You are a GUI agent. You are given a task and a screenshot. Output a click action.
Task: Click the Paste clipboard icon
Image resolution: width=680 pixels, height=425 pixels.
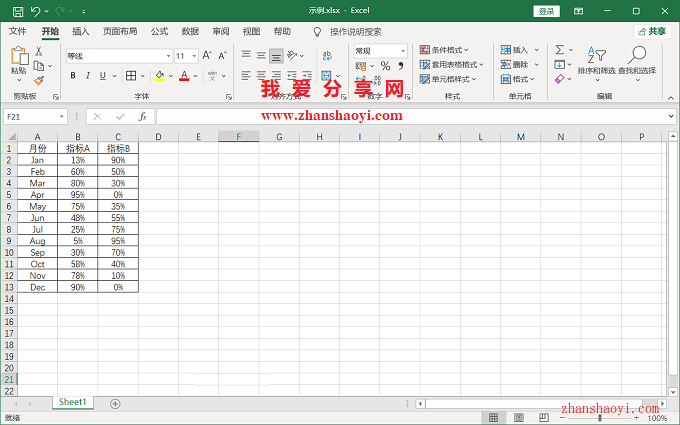click(x=19, y=56)
